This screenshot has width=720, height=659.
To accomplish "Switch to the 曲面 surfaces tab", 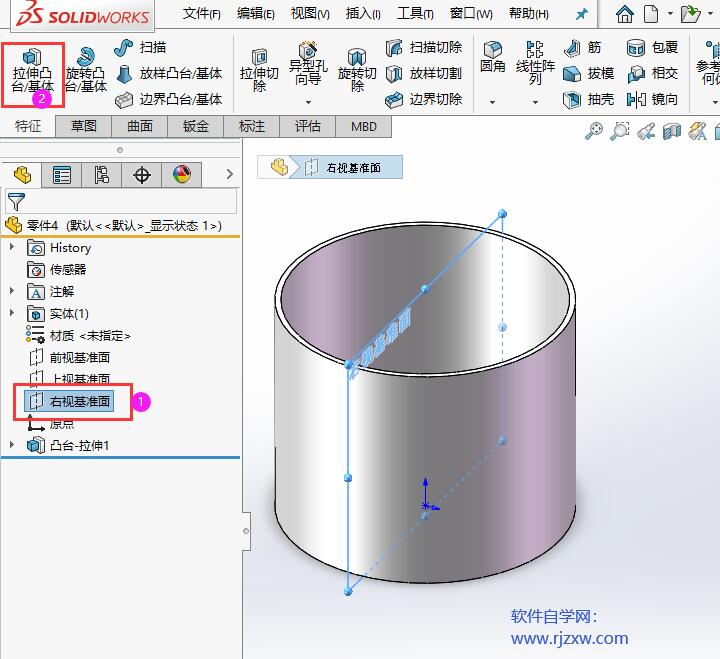I will pyautogui.click(x=140, y=126).
